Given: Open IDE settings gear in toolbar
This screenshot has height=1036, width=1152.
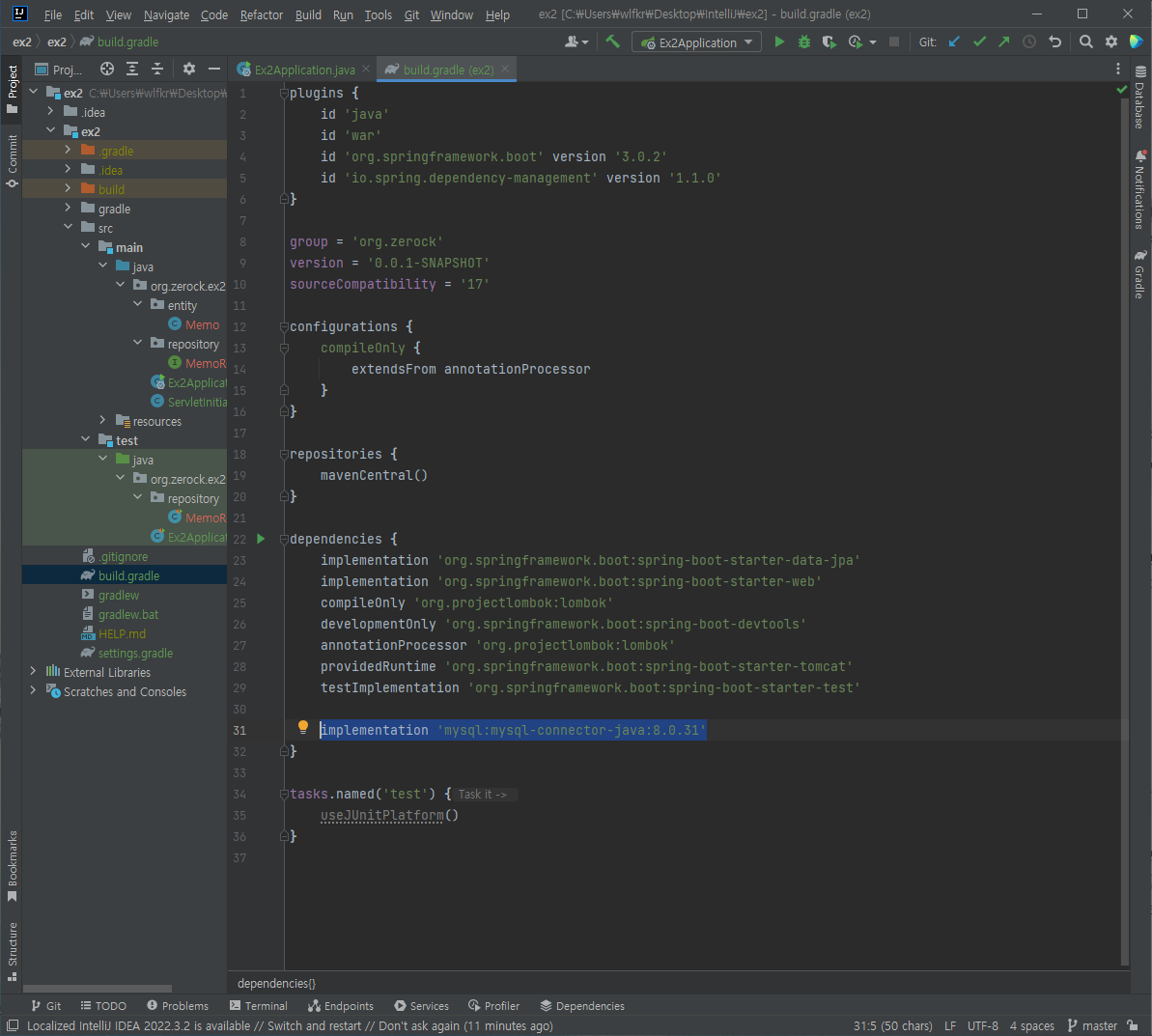Looking at the screenshot, I should click(x=1111, y=42).
